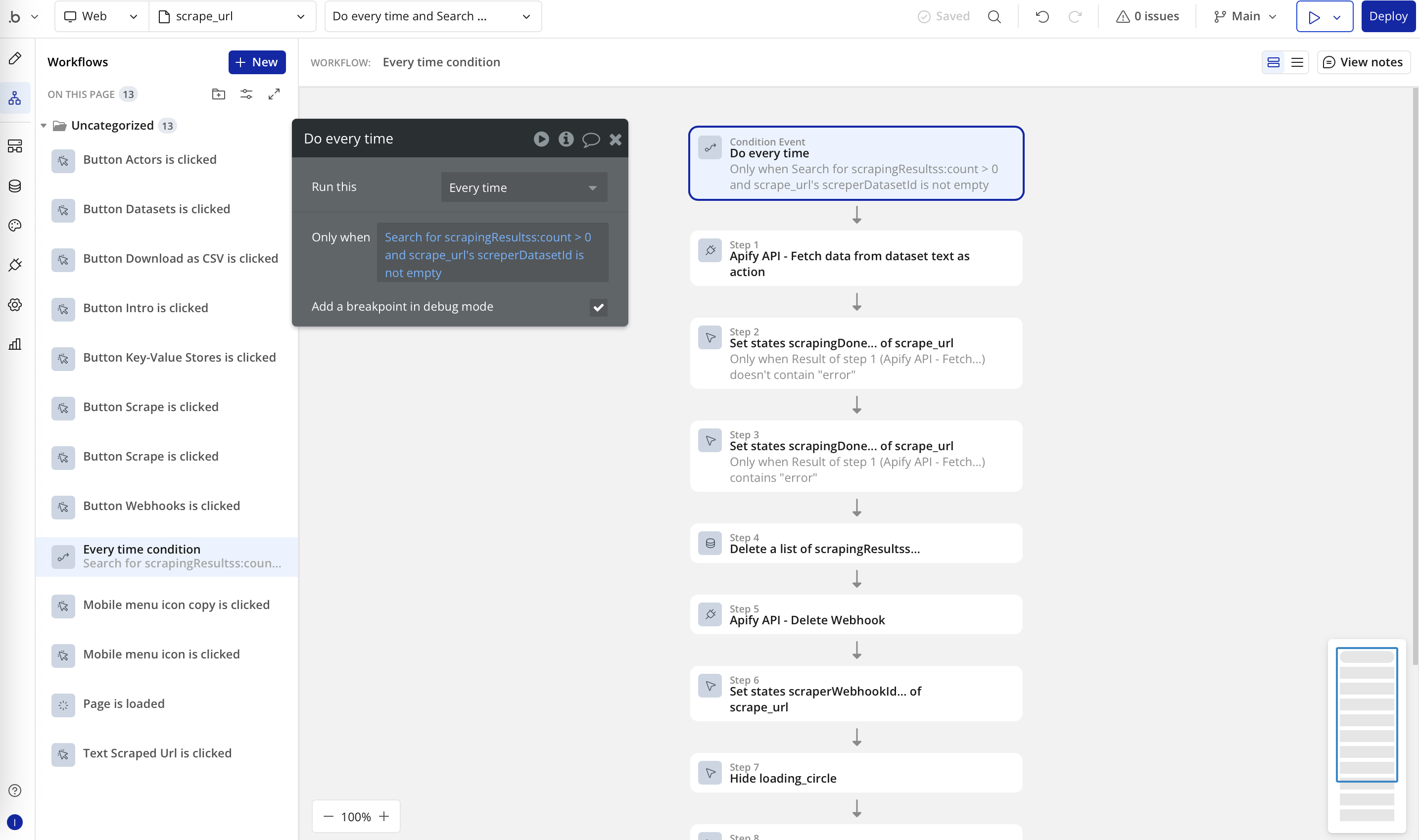The width and height of the screenshot is (1420, 840).
Task: Open the scrape_url page selector dropdown
Action: (232, 16)
